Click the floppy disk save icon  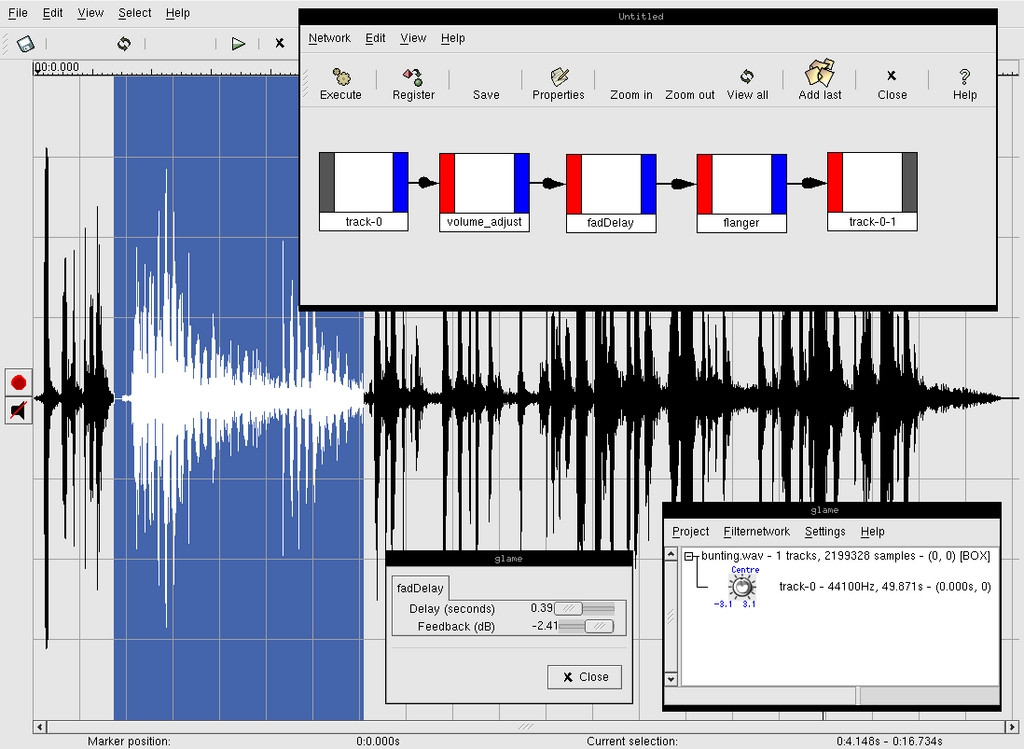pos(25,44)
